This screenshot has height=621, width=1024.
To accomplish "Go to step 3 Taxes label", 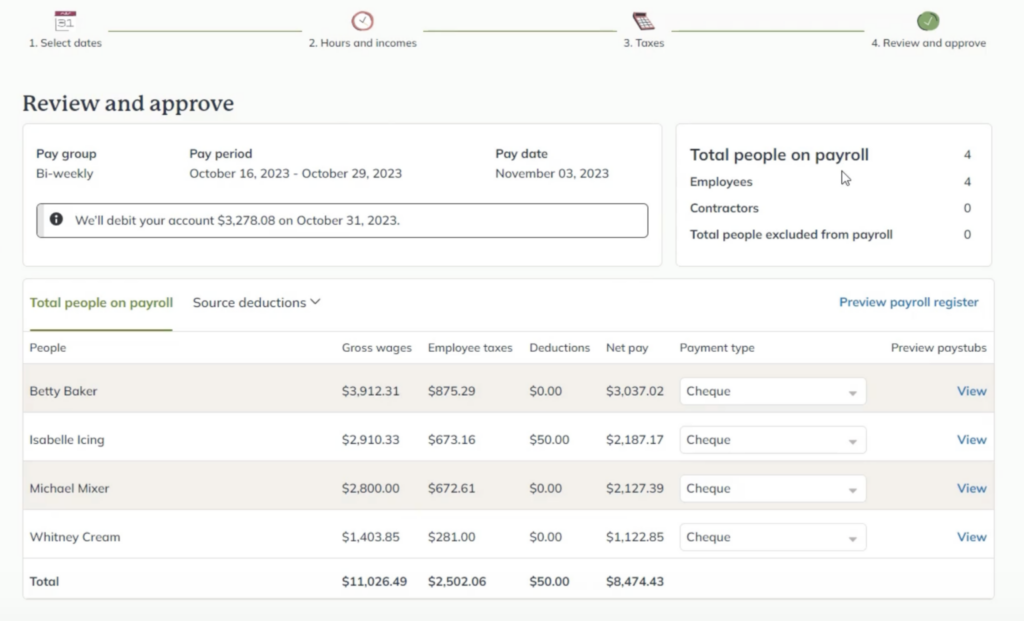I will (643, 43).
